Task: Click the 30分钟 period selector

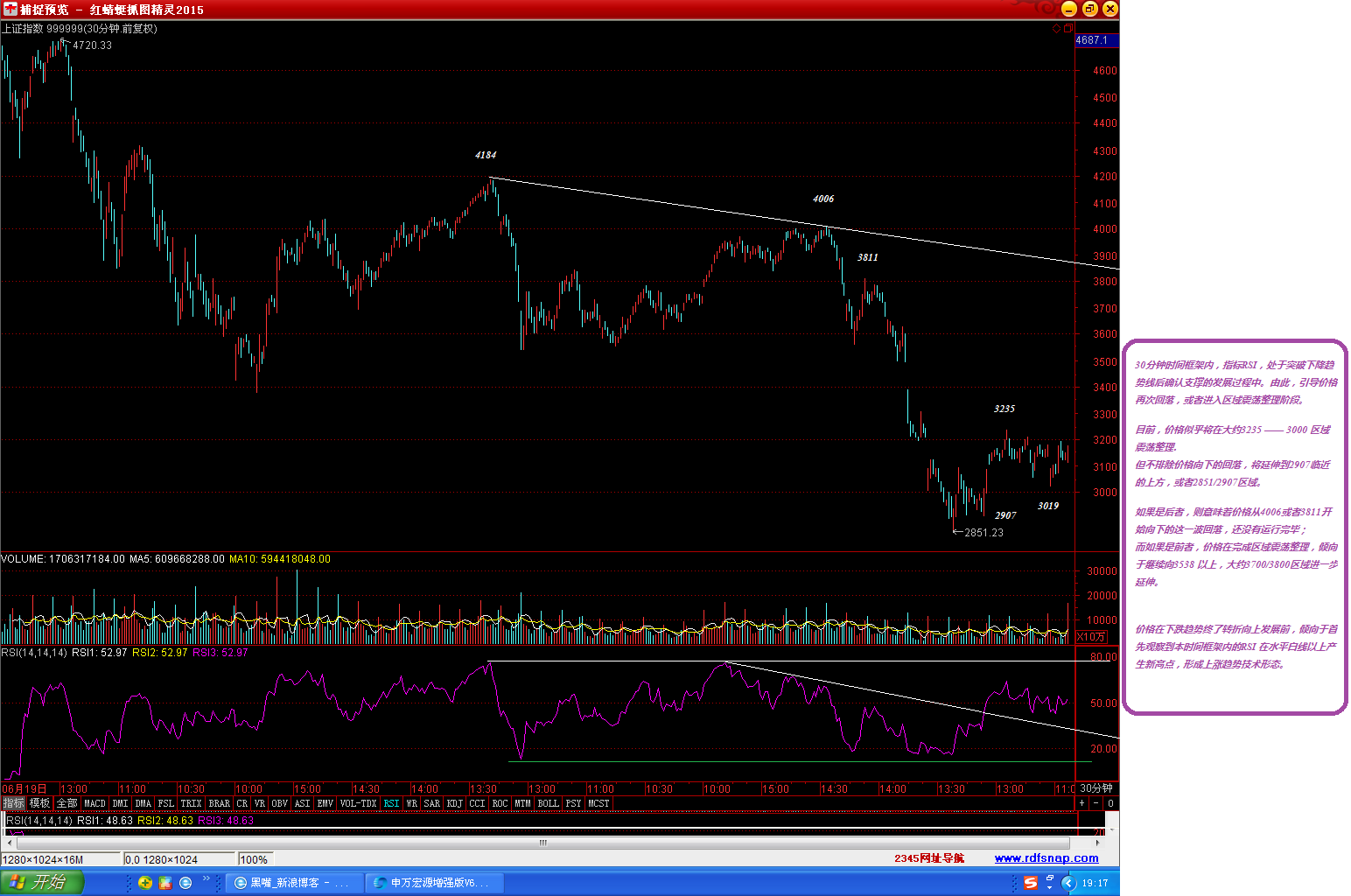Action: click(1095, 788)
